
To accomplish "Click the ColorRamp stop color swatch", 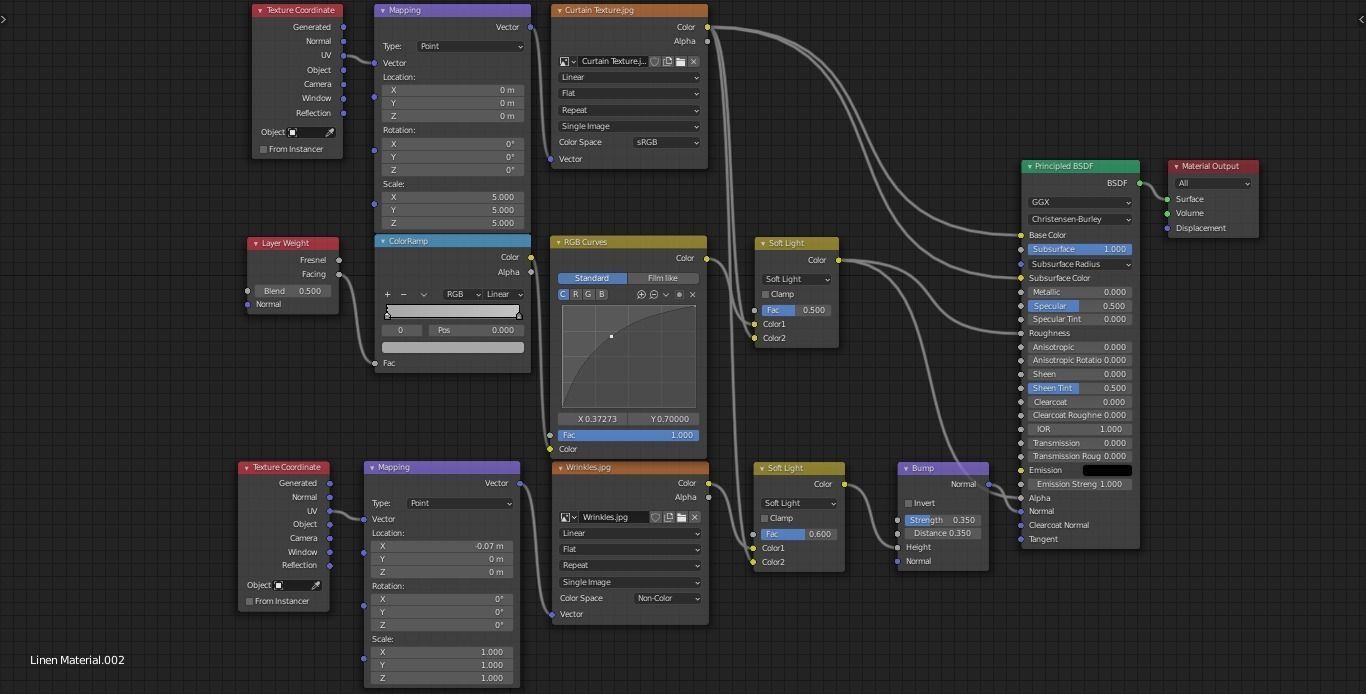I will pyautogui.click(x=453, y=348).
